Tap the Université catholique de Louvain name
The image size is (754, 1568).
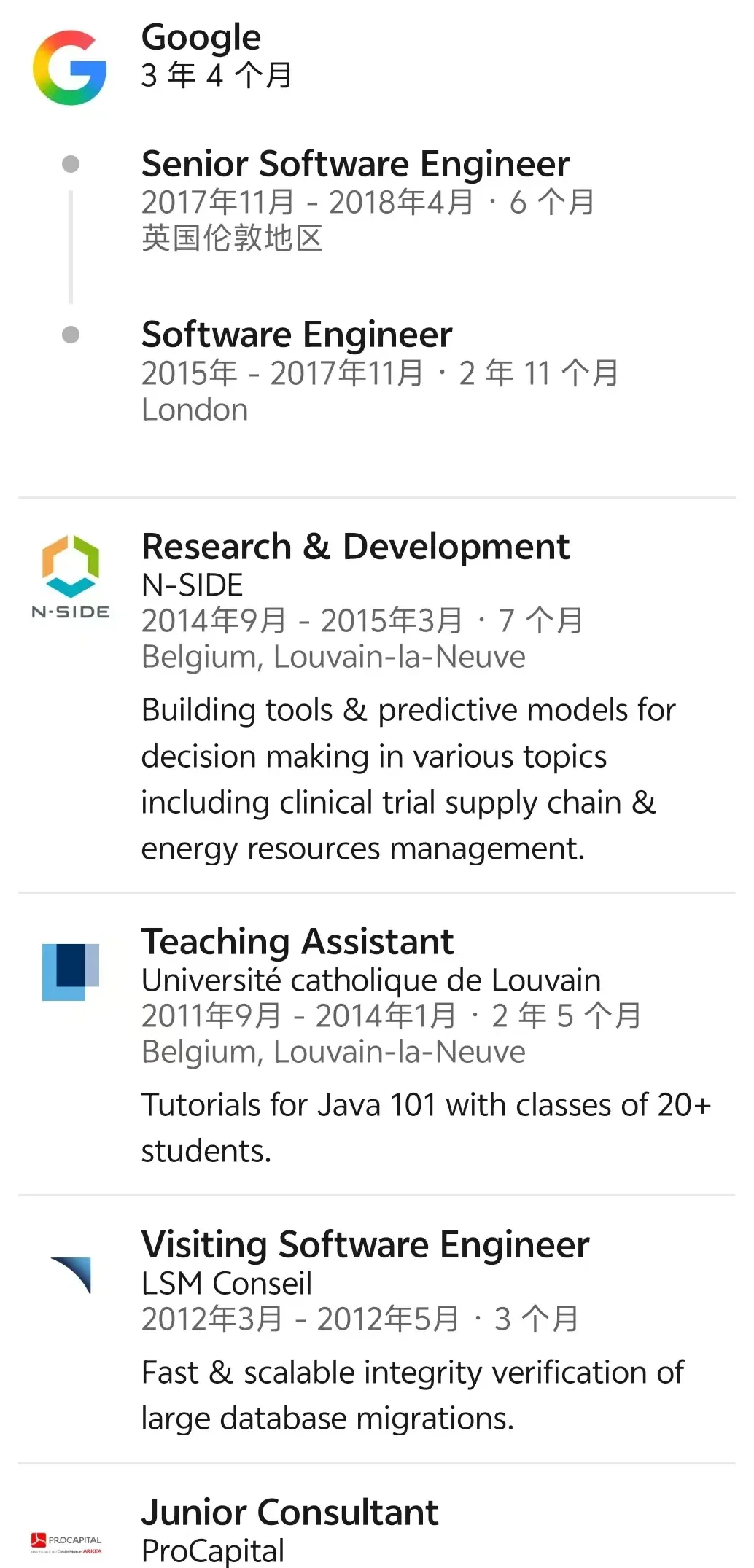pyautogui.click(x=371, y=980)
